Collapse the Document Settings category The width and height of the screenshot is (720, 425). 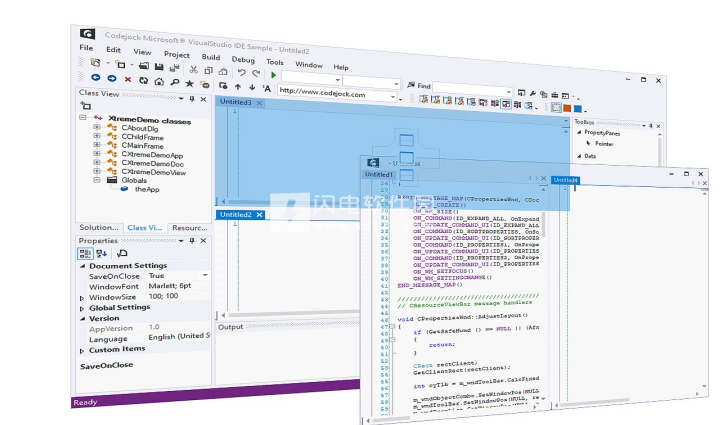click(83, 266)
